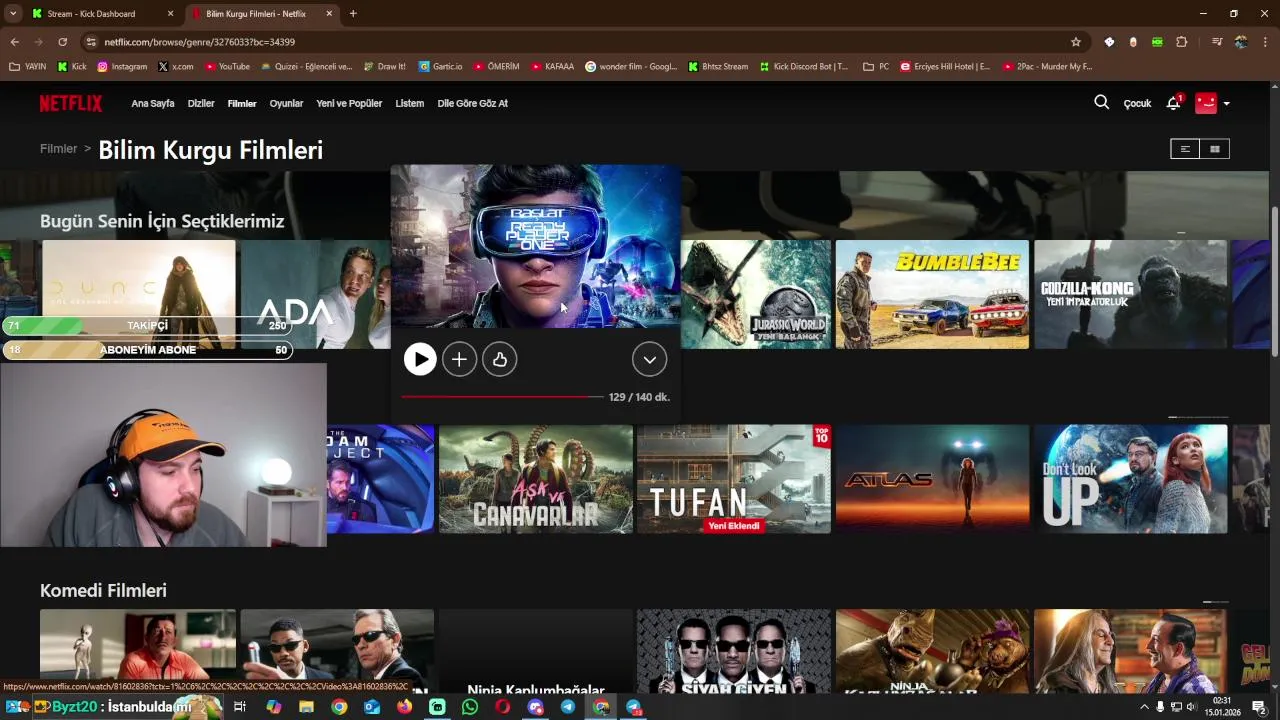Open the tab search dropdown arrow

coord(13,14)
